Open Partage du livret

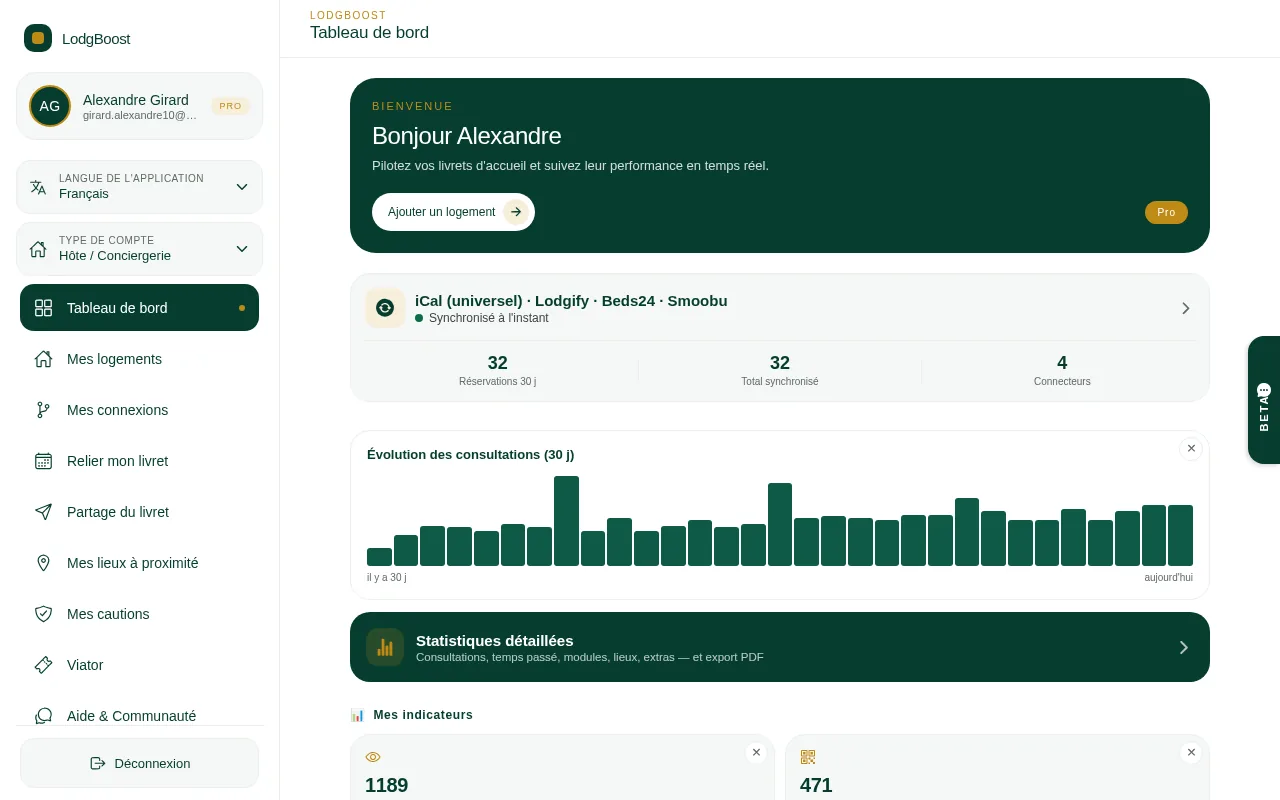[x=139, y=512]
